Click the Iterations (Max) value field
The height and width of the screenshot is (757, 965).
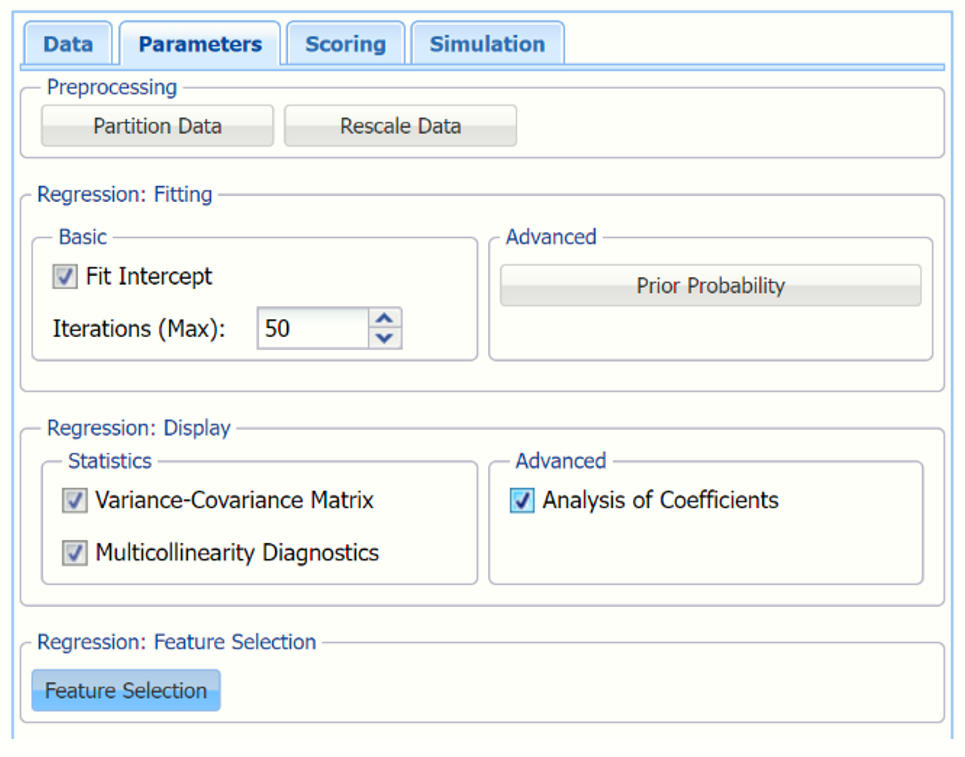click(313, 329)
